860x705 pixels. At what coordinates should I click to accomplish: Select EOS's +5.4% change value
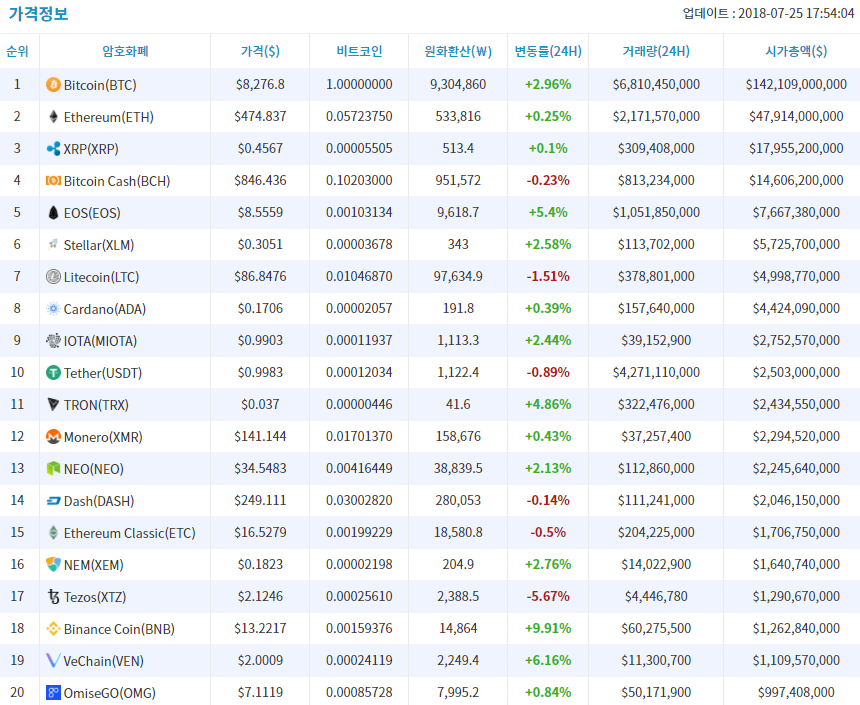pos(548,212)
